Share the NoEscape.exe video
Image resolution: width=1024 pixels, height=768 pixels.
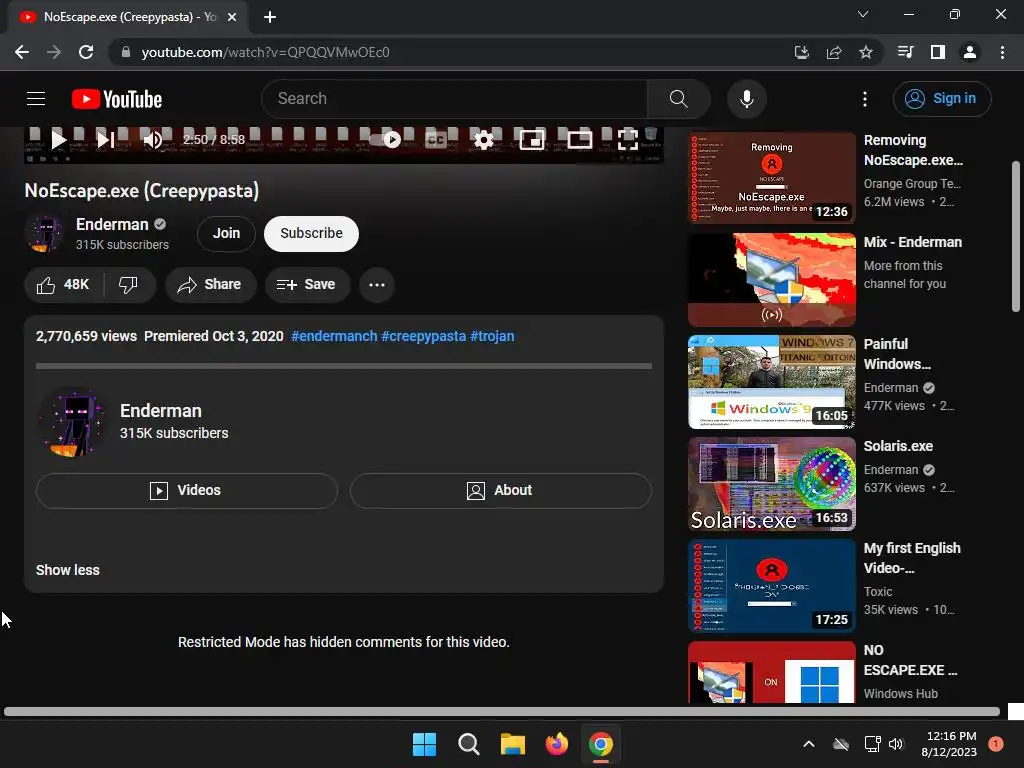[x=210, y=285]
